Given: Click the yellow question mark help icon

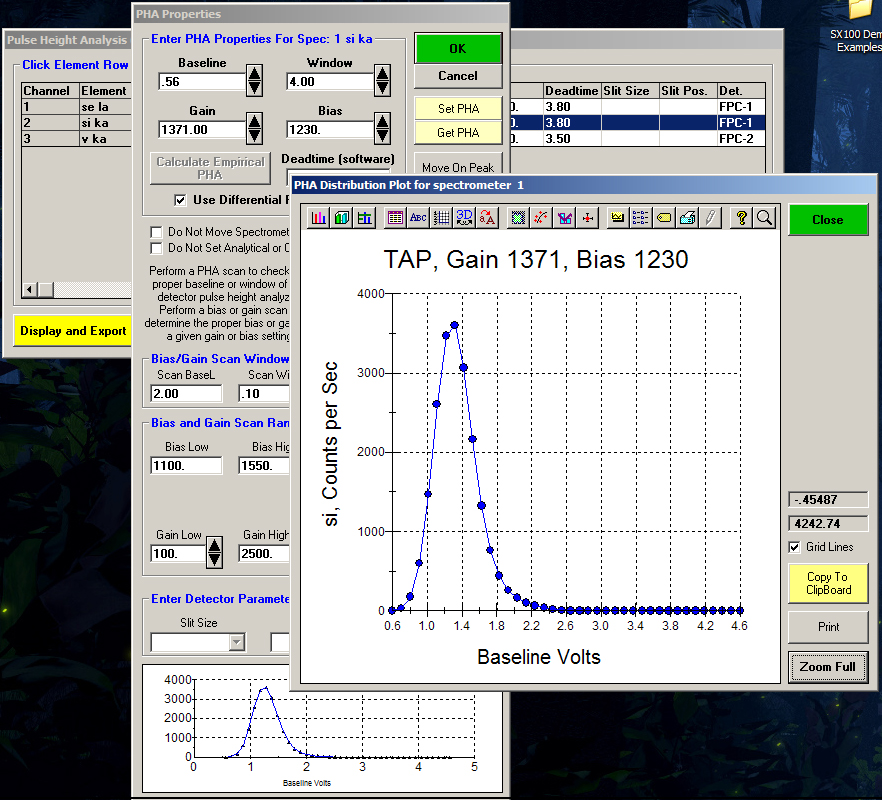Looking at the screenshot, I should (741, 217).
